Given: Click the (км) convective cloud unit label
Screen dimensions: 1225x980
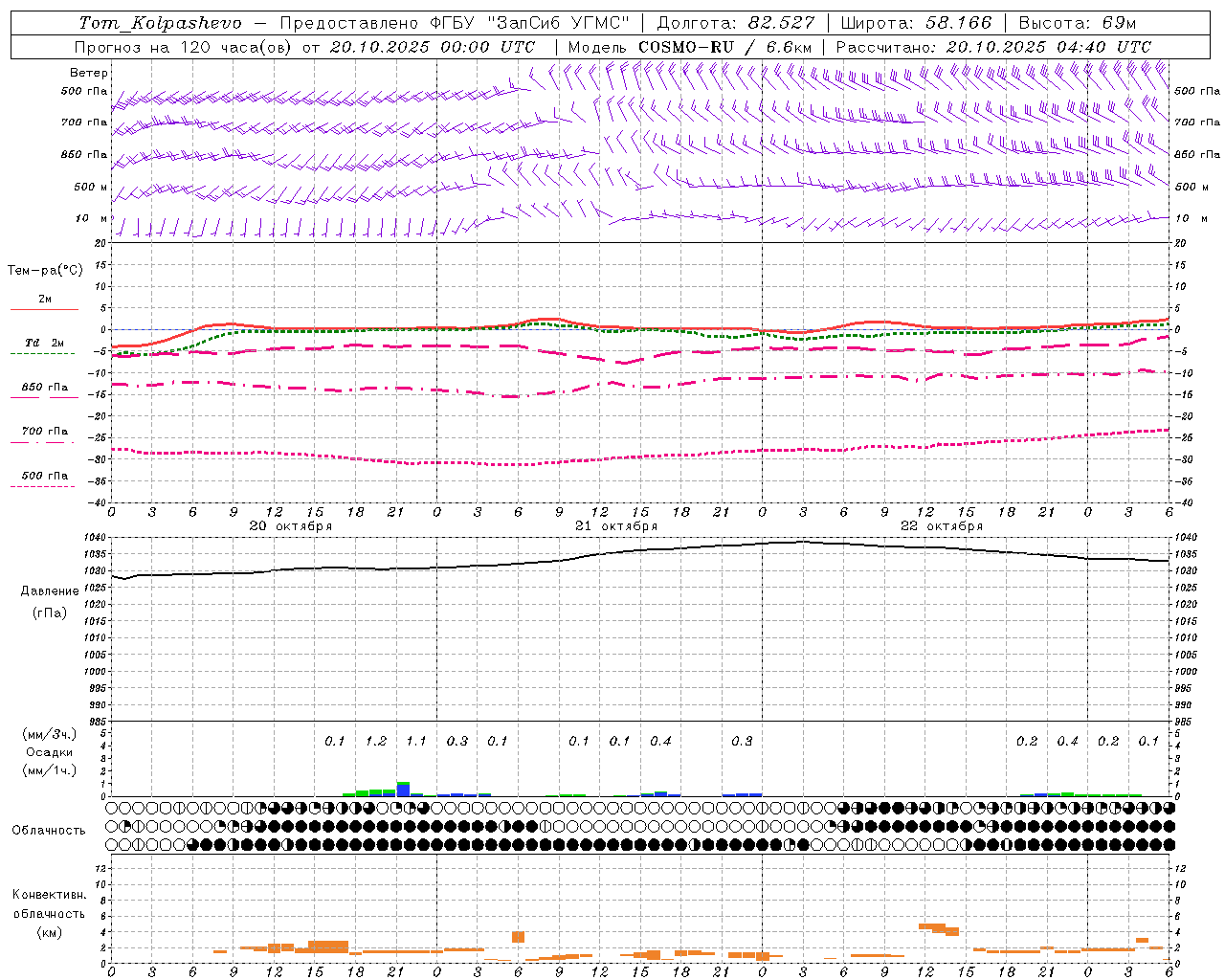Looking at the screenshot, I should 50,932.
